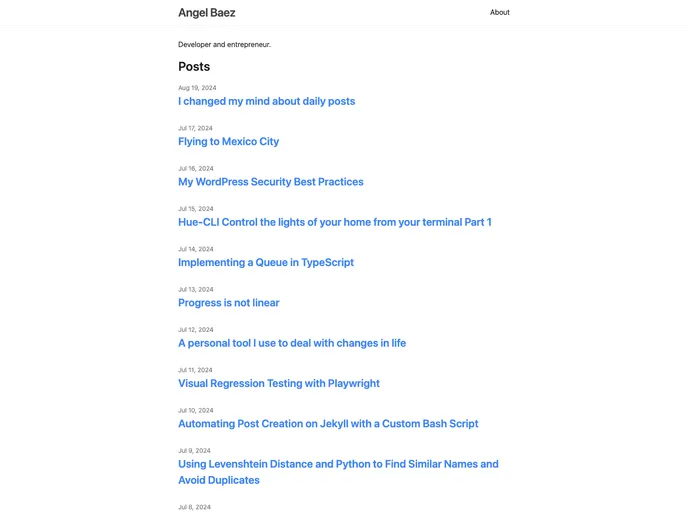Click the Jul 15, 2024 date label

pyautogui.click(x=195, y=209)
